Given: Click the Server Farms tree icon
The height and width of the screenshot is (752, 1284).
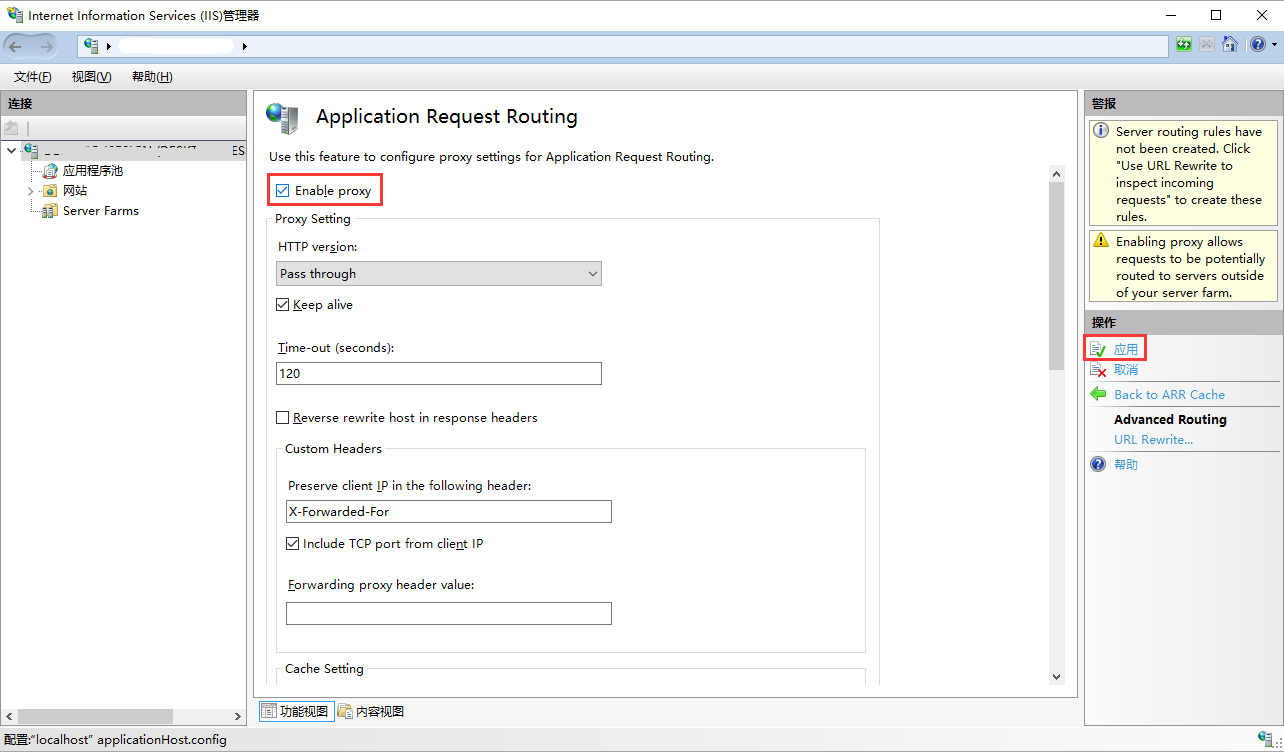Looking at the screenshot, I should (51, 211).
